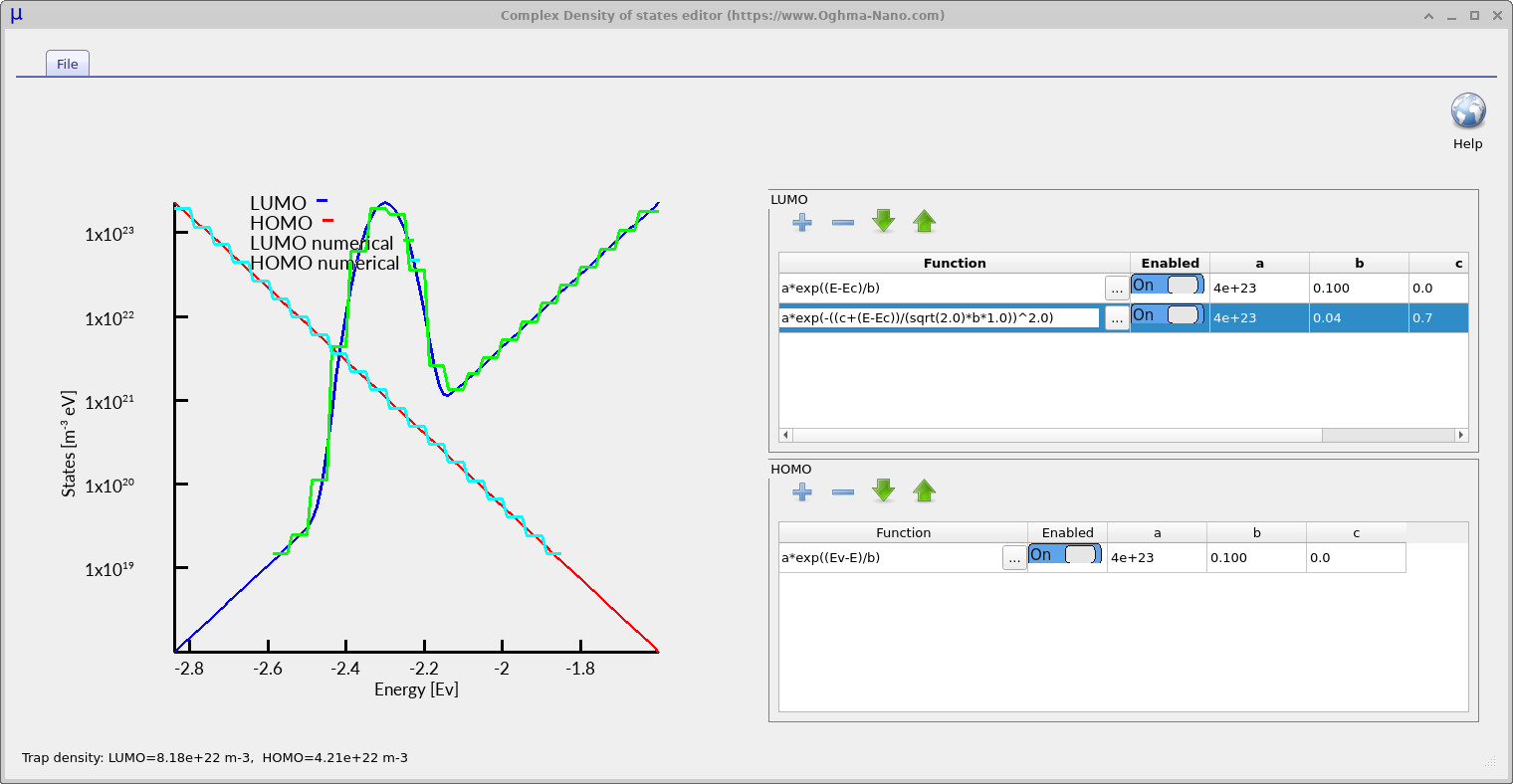This screenshot has height=784, width=1513.
Task: Move LUMO row down with green arrow
Action: click(x=884, y=222)
